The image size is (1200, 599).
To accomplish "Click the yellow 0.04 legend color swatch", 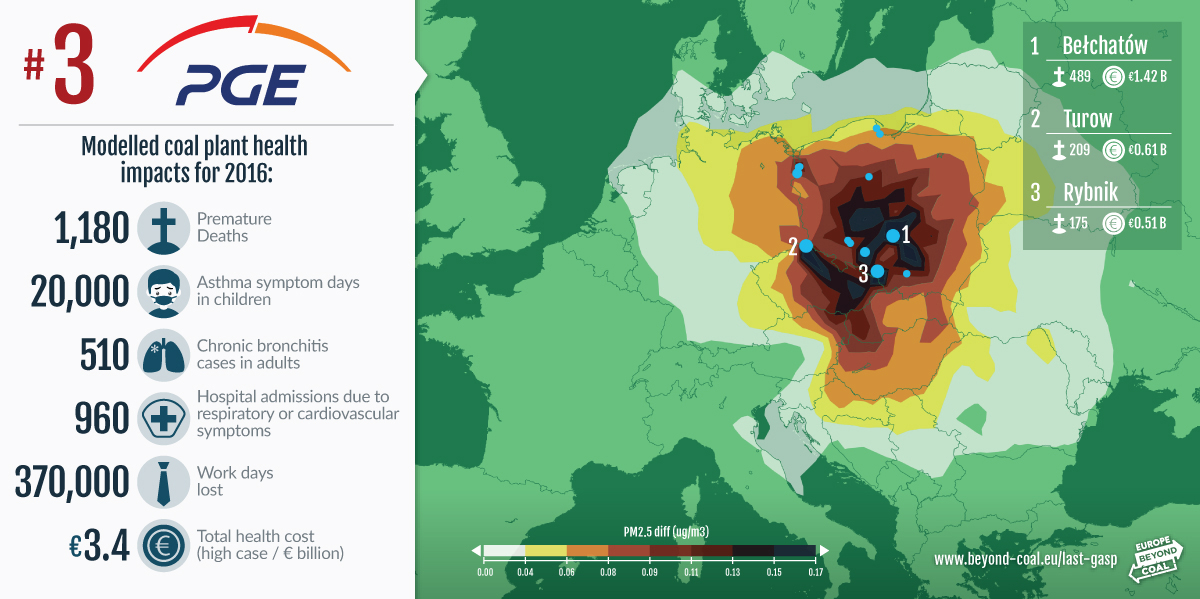I will [545, 551].
